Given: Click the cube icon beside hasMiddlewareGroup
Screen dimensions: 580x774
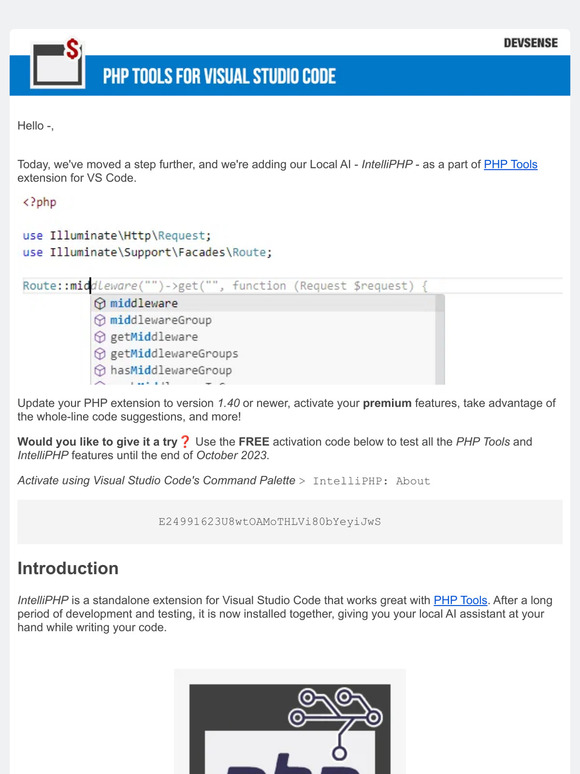Looking at the screenshot, I should (100, 370).
